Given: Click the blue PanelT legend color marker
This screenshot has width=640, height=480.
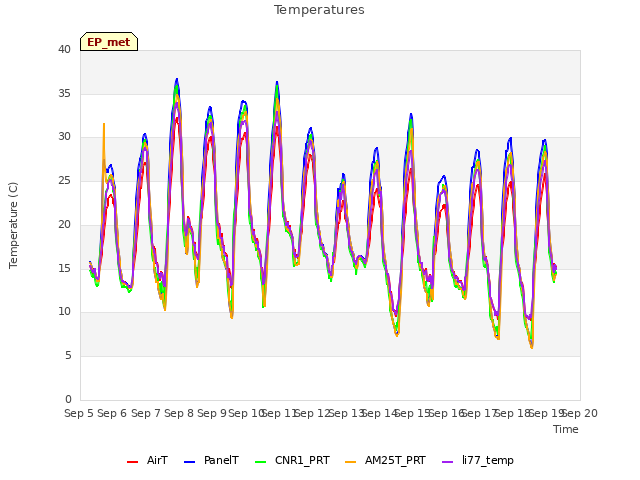Looking at the screenshot, I should pyautogui.click(x=190, y=462).
